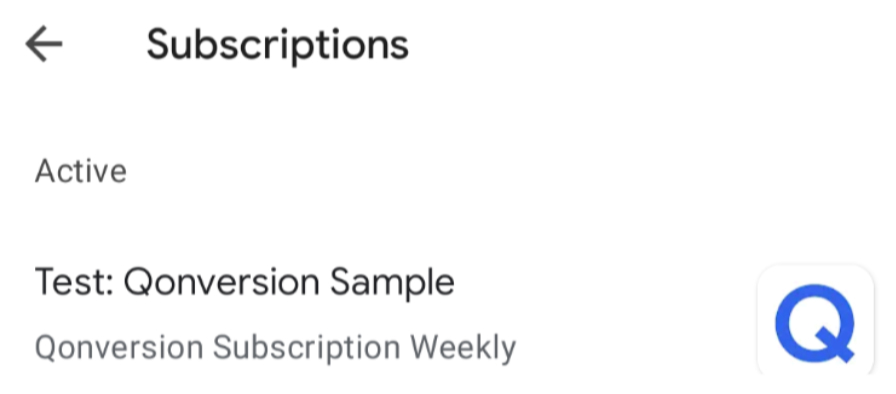View the active Qonversion Sample subscription entry
This screenshot has width=896, height=394.
[x=448, y=314]
